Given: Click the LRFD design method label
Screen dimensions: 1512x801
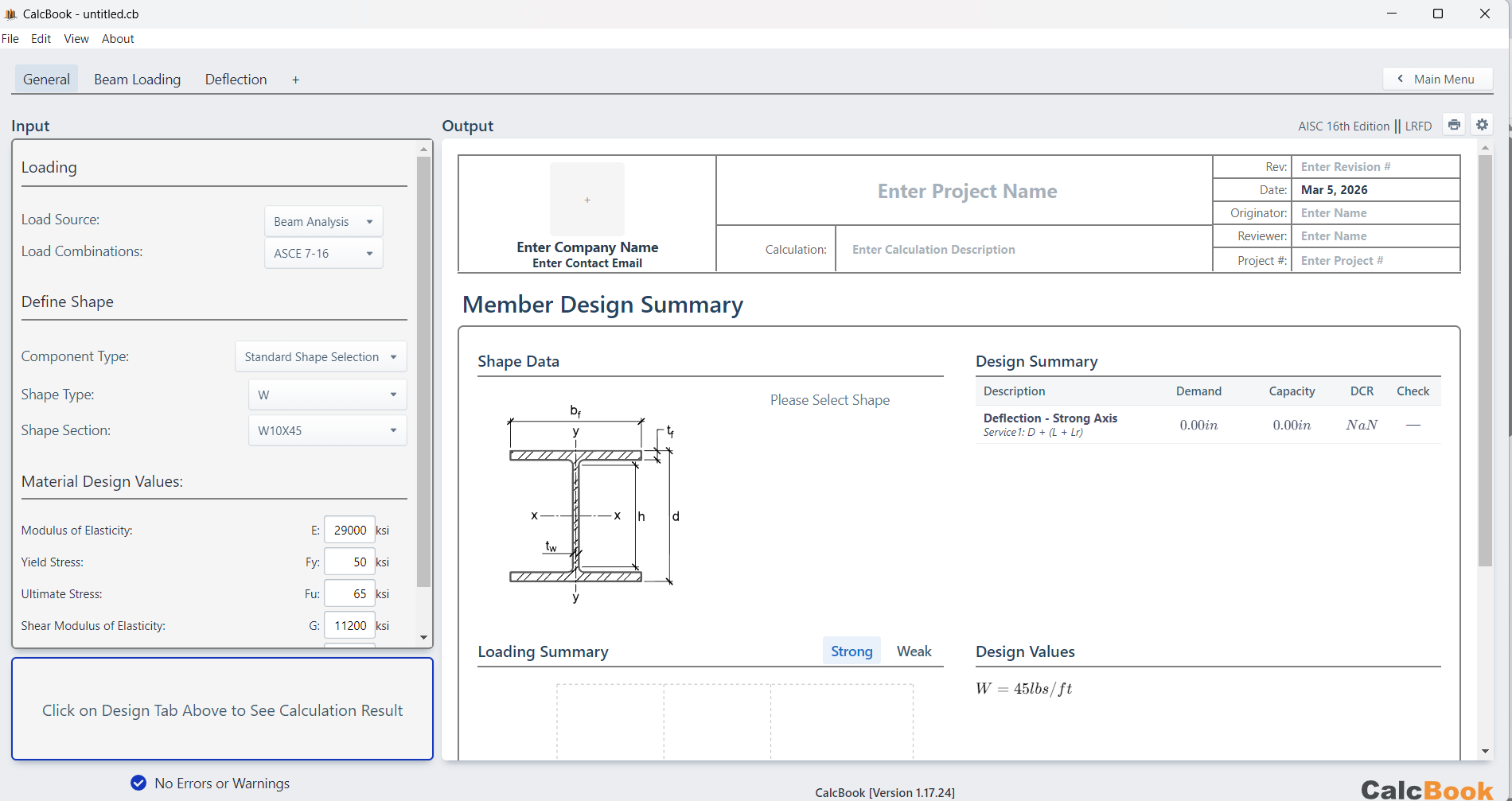Looking at the screenshot, I should (x=1418, y=126).
